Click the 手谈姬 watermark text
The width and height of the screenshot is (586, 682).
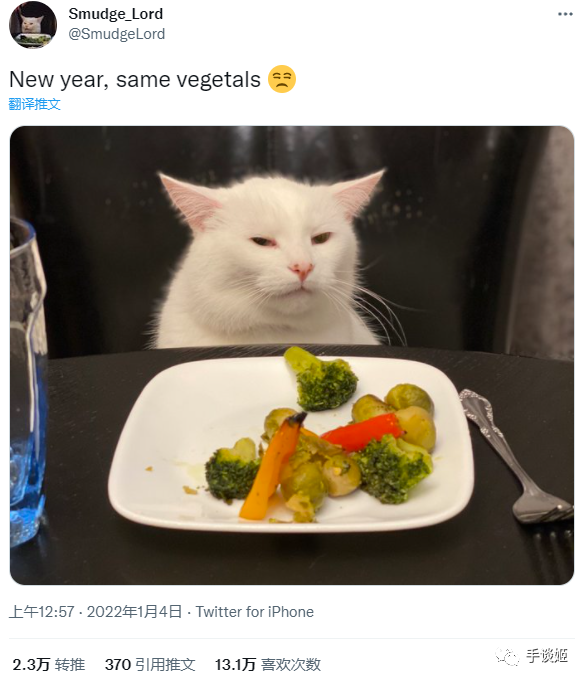point(547,655)
